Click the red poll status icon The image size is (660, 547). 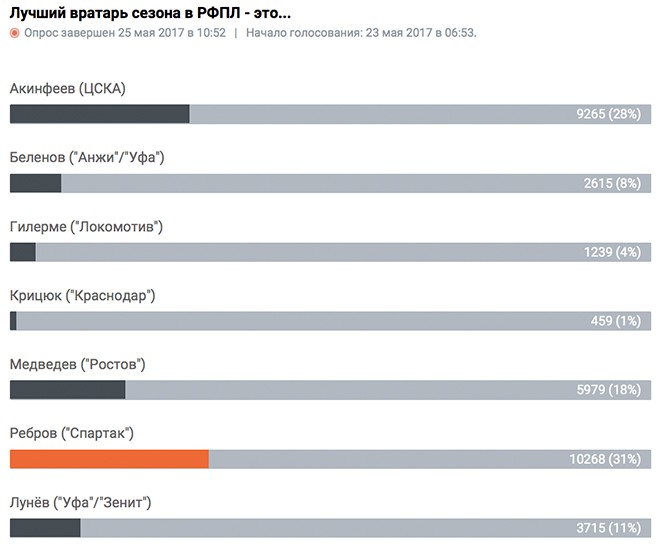[x=14, y=33]
